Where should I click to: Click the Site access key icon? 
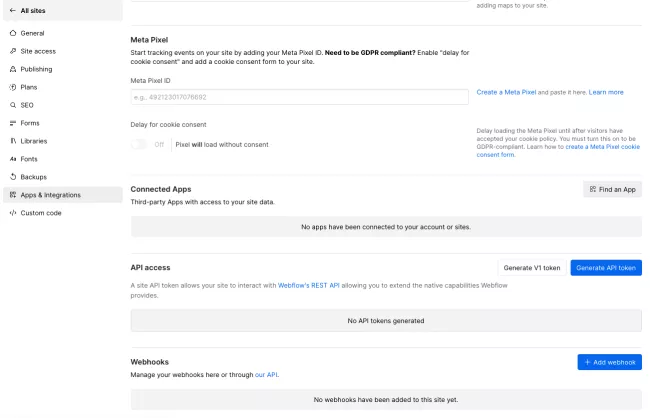tap(13, 51)
